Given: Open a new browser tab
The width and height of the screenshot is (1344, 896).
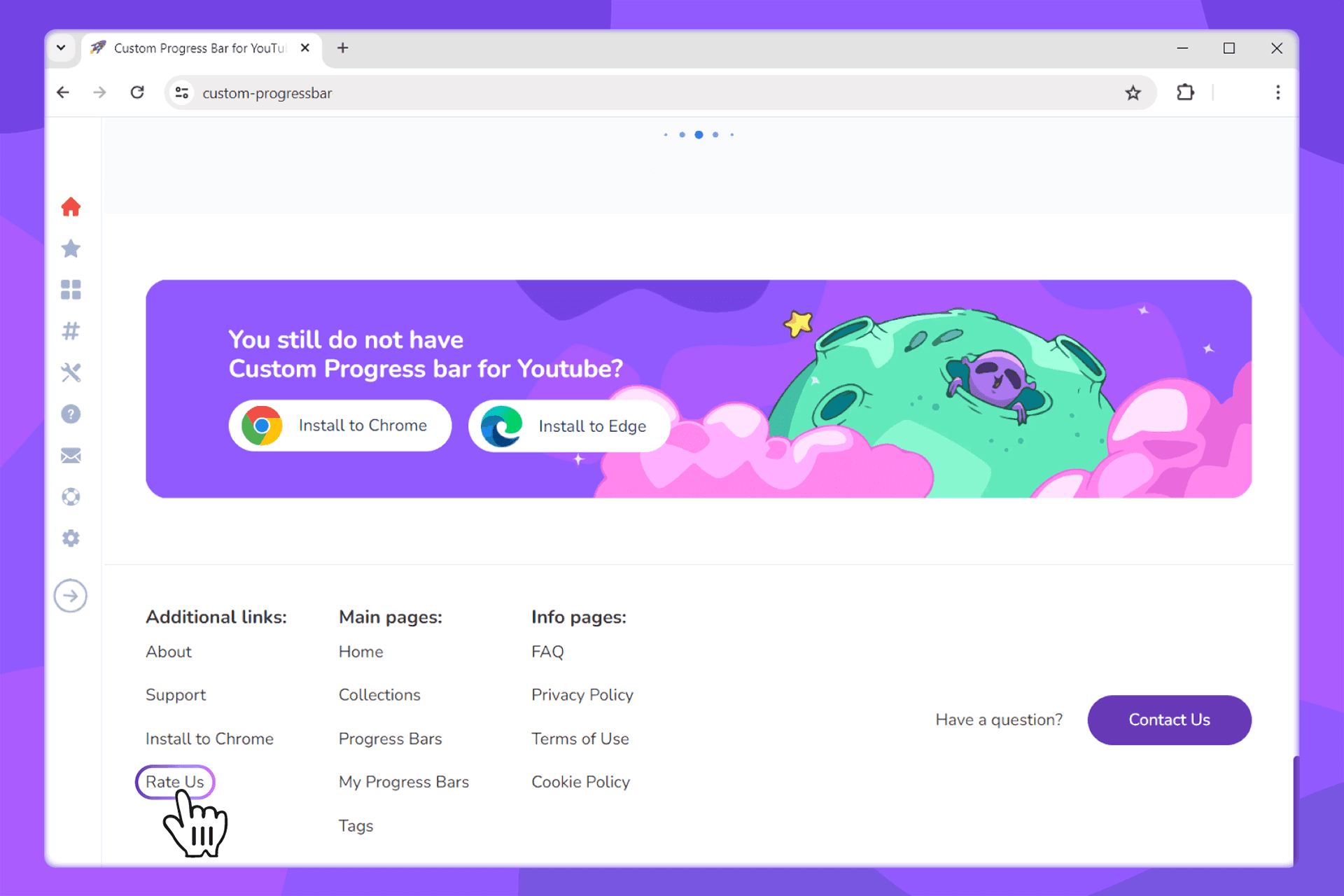Looking at the screenshot, I should [342, 48].
